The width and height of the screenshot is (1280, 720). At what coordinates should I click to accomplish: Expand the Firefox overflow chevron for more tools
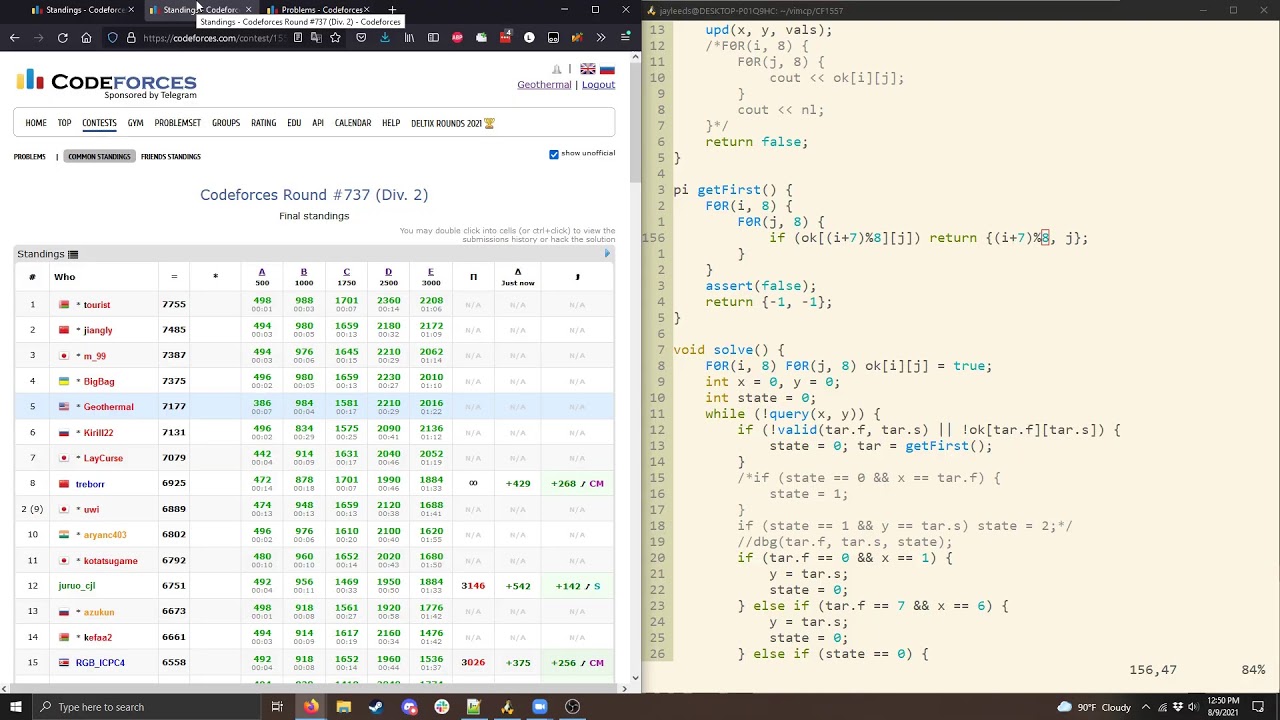click(600, 38)
